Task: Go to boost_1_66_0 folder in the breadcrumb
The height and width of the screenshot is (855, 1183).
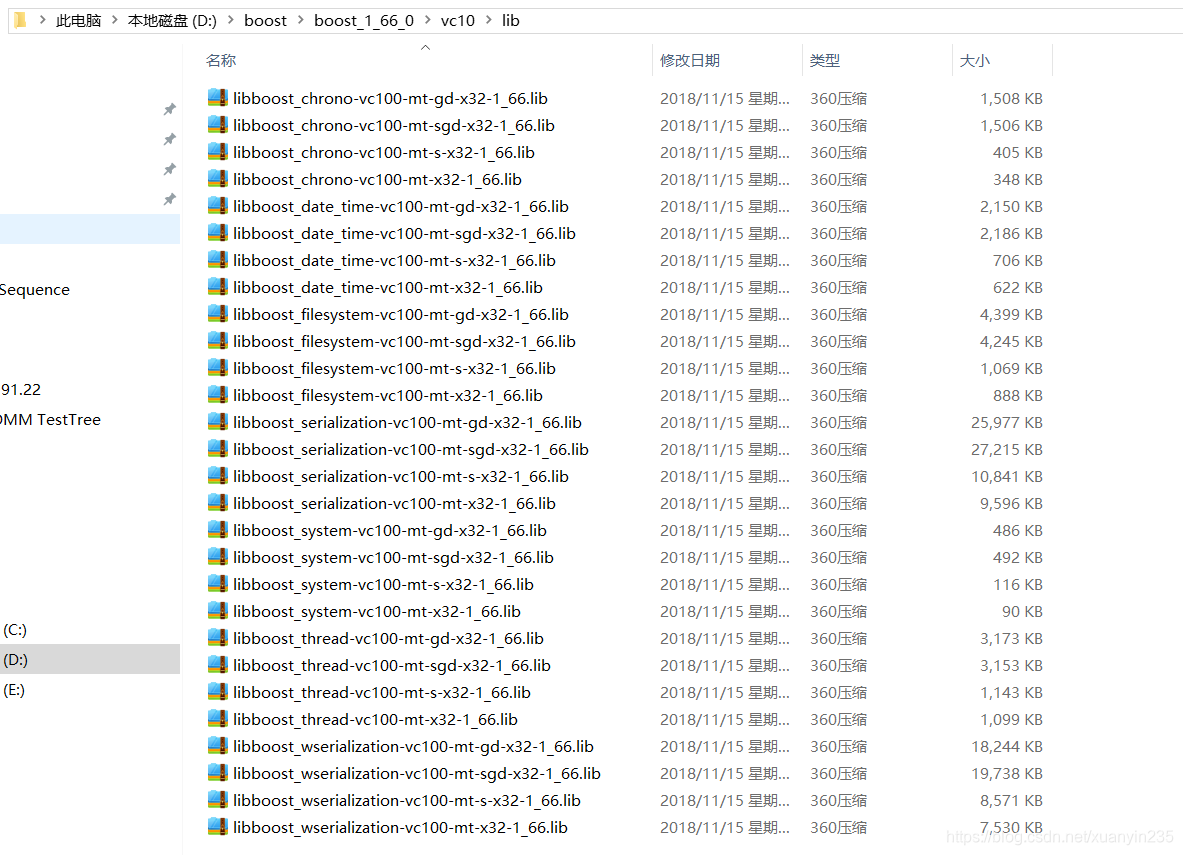Action: click(364, 20)
